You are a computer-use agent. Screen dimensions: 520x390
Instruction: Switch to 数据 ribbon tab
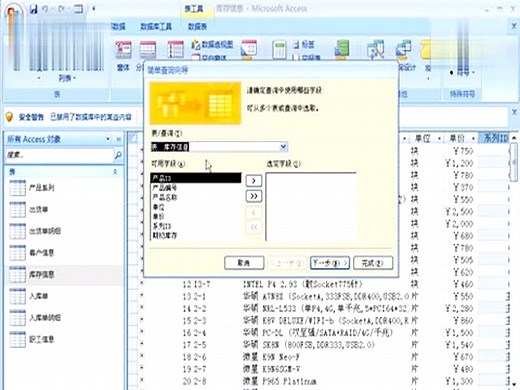(118, 26)
